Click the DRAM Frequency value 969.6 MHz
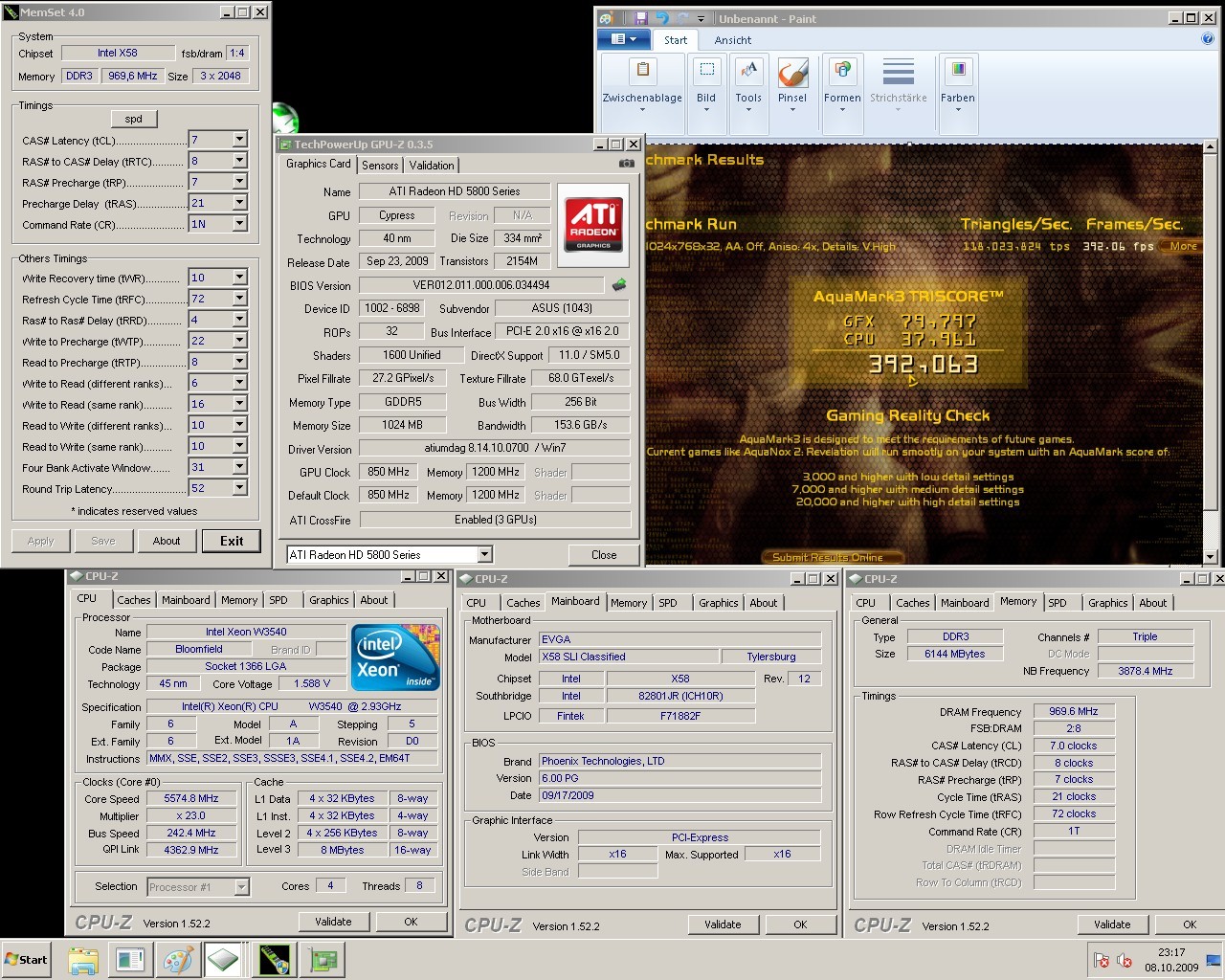The height and width of the screenshot is (980, 1225). tap(1074, 711)
